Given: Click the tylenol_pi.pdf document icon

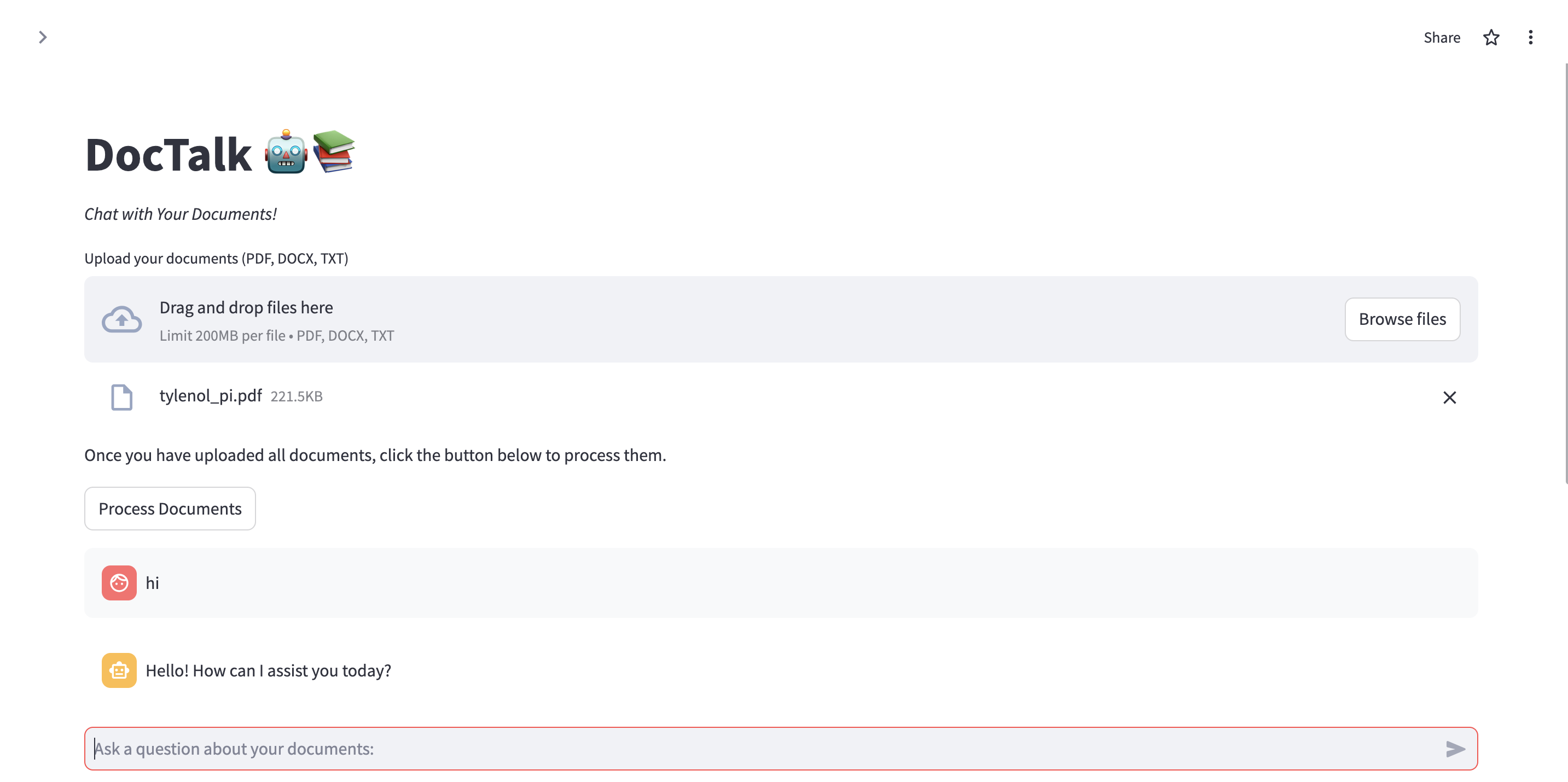Looking at the screenshot, I should [x=122, y=397].
